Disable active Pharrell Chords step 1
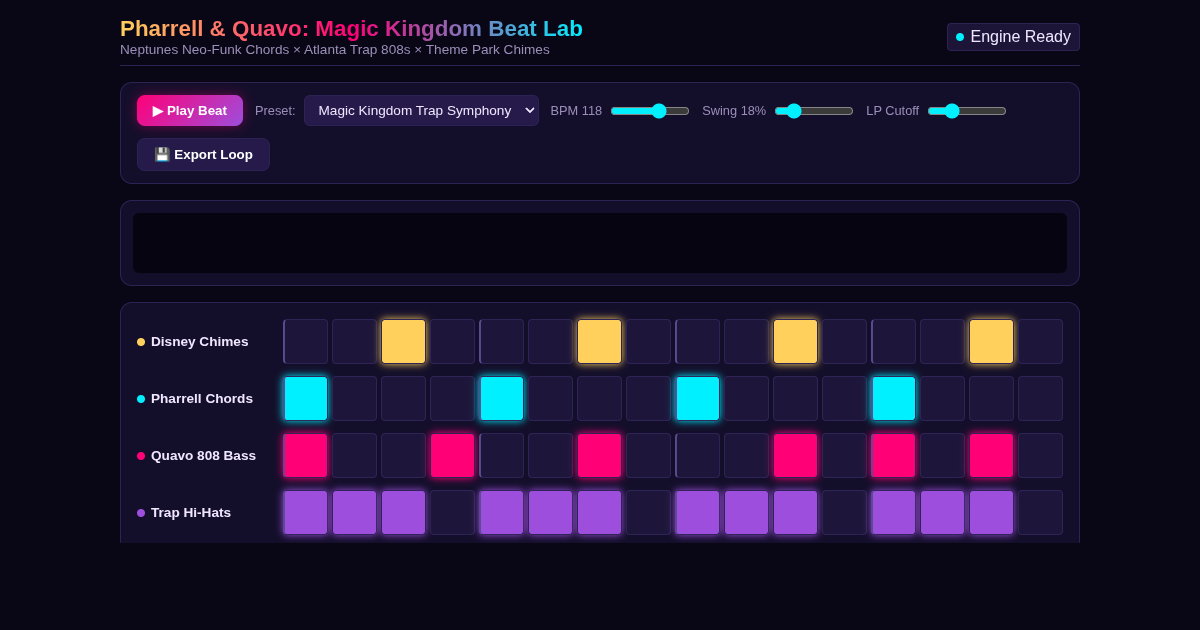Screen dimensions: 1200x630 click(306, 399)
